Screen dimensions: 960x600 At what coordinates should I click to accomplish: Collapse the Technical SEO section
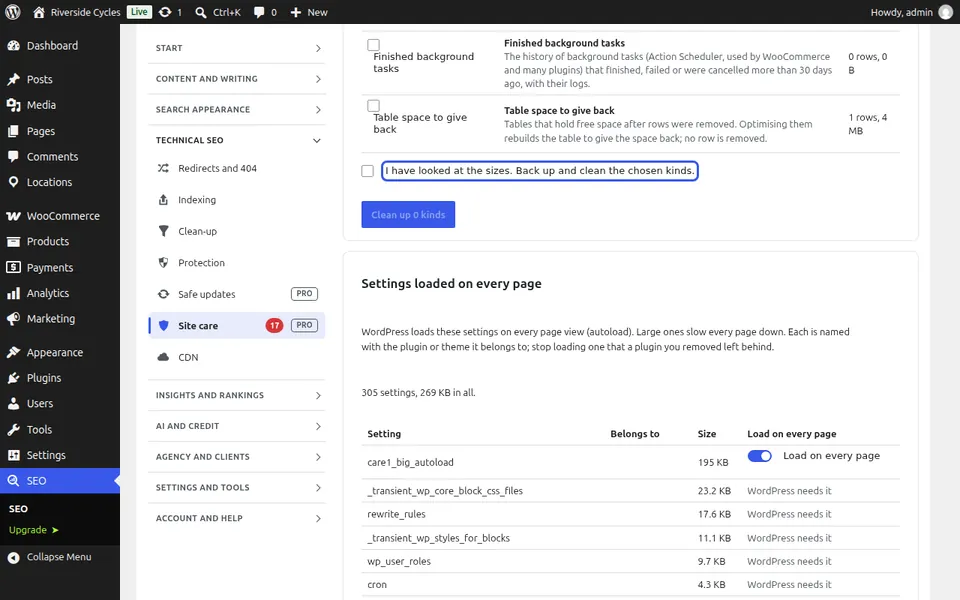point(236,140)
